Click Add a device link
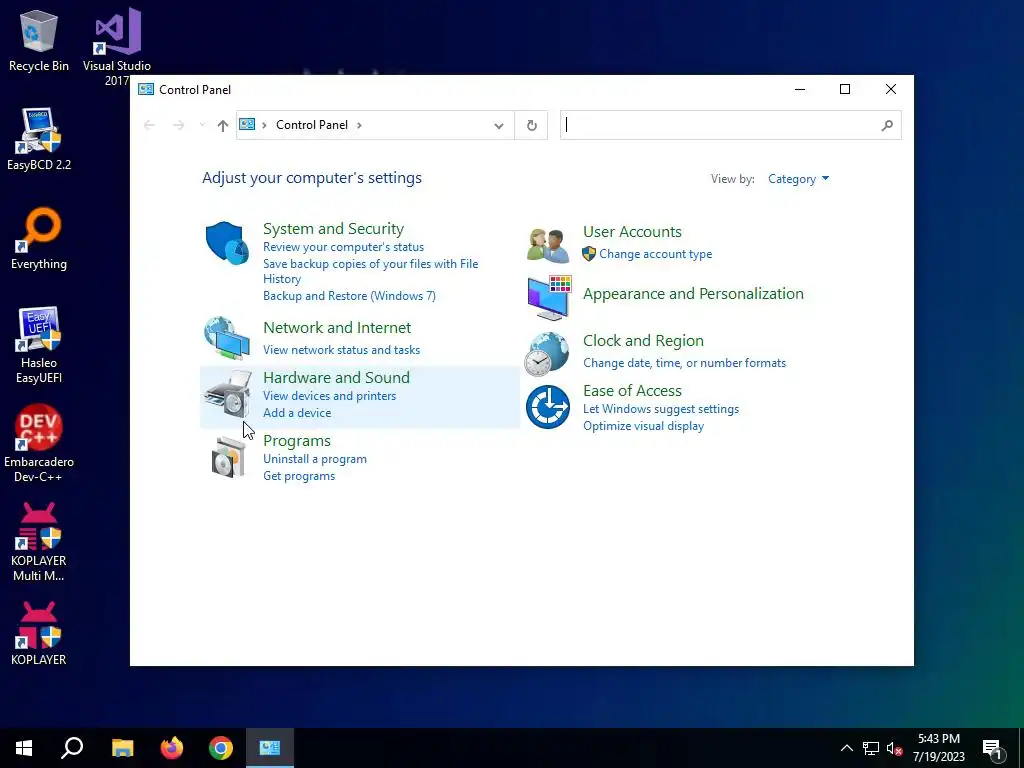 click(x=297, y=413)
